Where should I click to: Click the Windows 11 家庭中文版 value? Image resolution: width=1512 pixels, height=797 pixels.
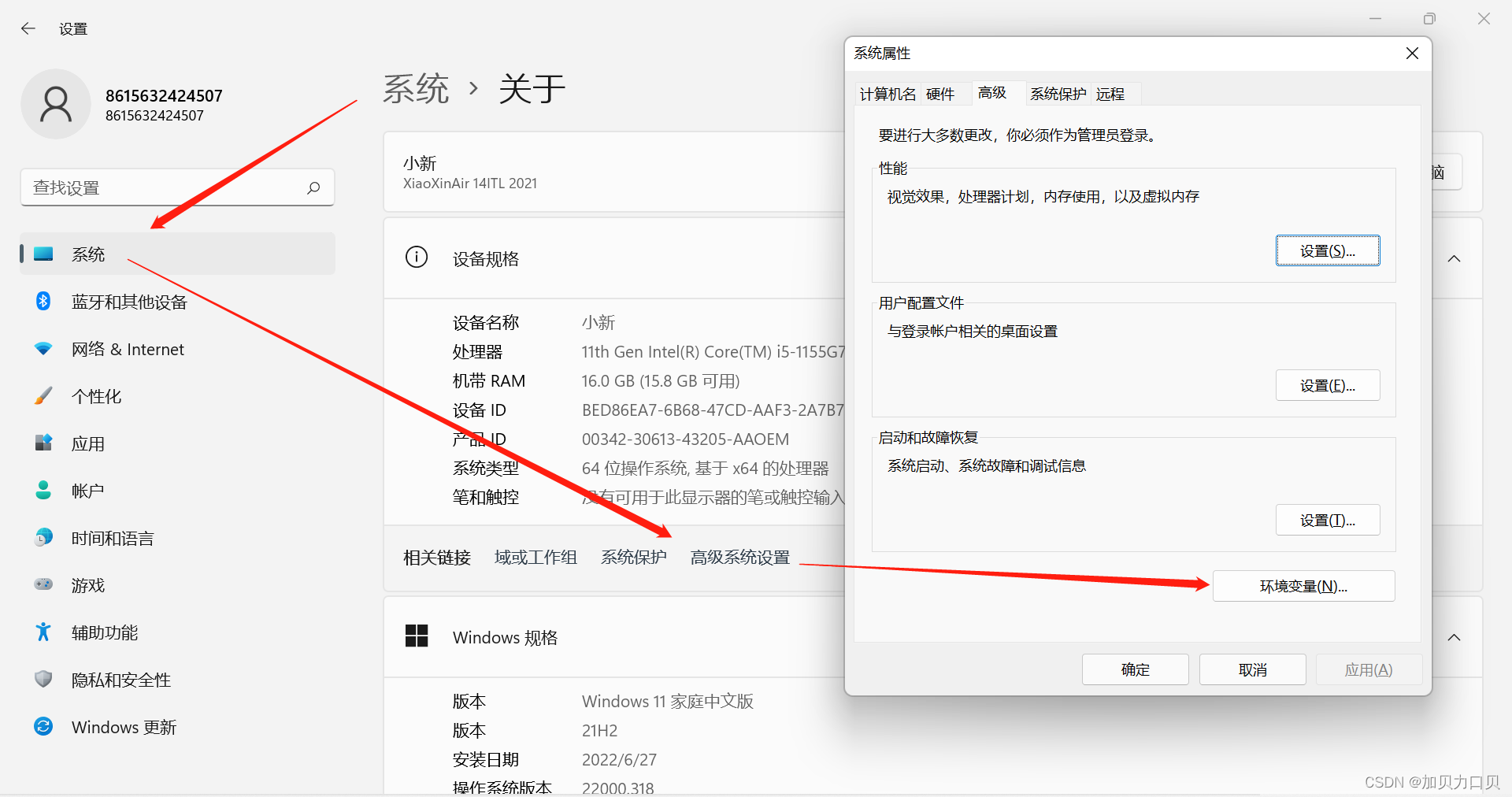[668, 702]
